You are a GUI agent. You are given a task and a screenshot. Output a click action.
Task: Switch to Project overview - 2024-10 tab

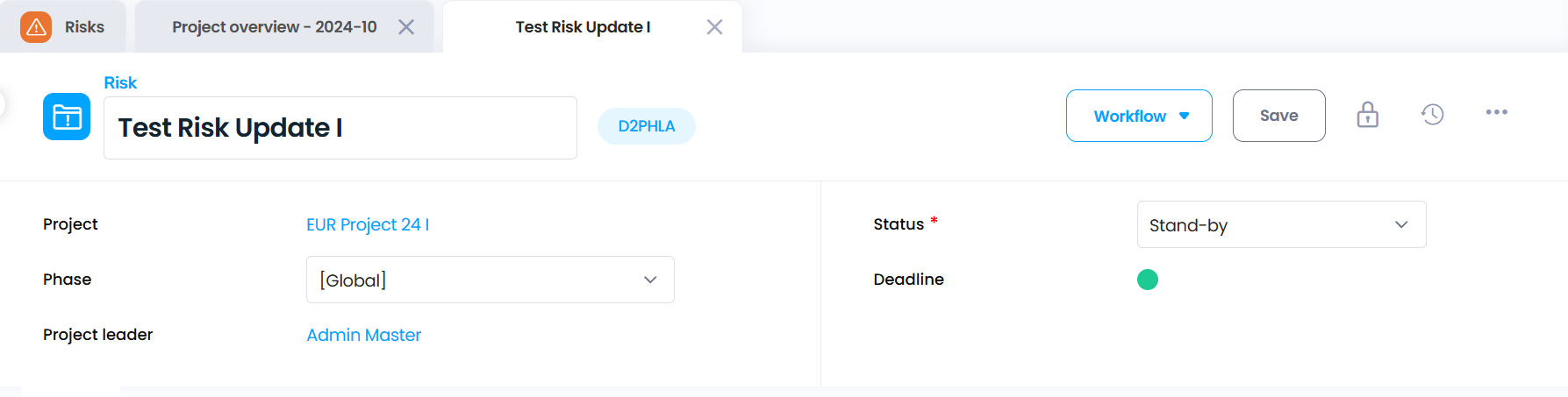[x=274, y=27]
